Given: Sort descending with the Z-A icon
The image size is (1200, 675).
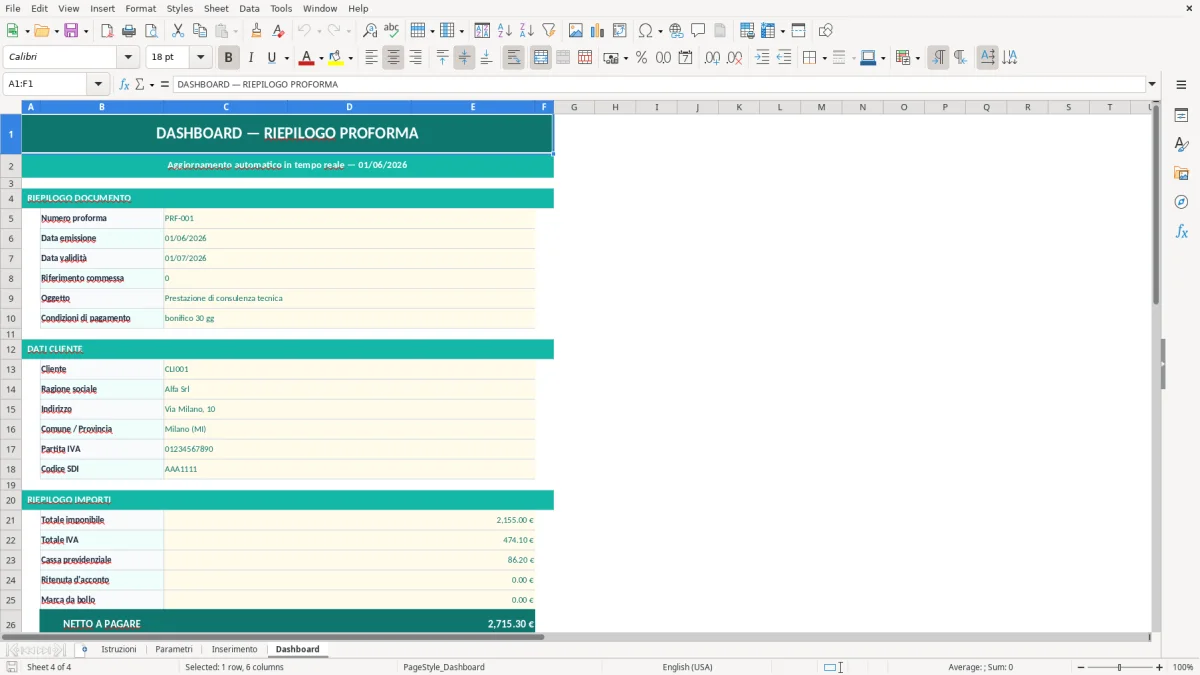Looking at the screenshot, I should point(527,31).
